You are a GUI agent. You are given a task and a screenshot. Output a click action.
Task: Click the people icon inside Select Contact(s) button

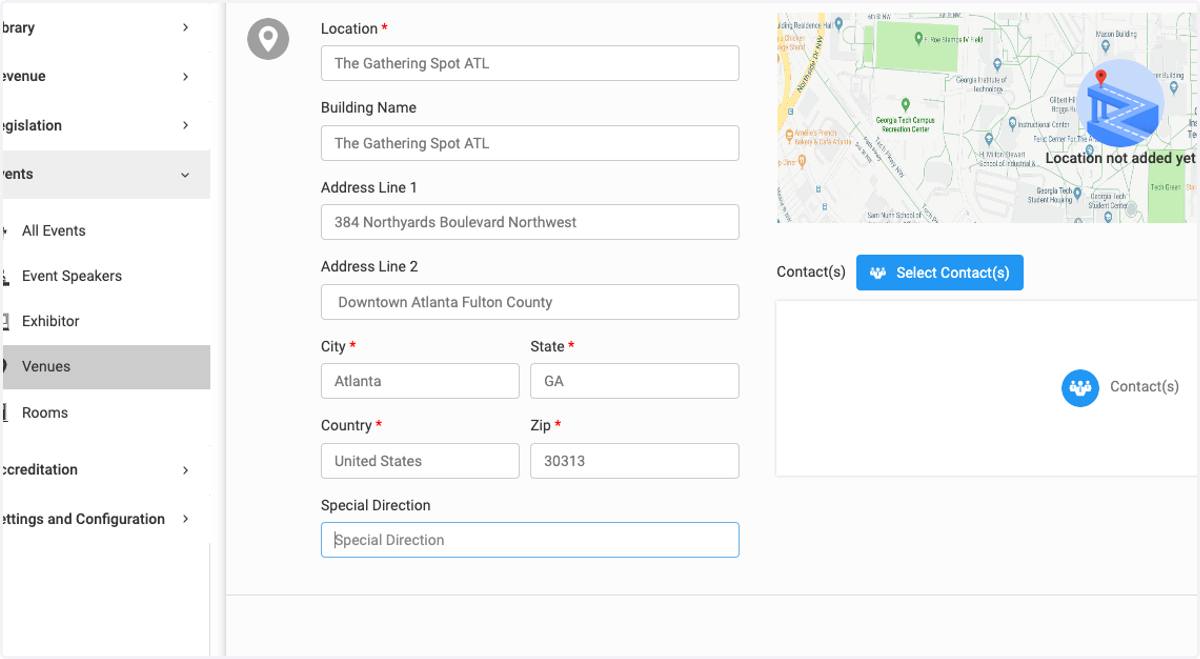878,273
